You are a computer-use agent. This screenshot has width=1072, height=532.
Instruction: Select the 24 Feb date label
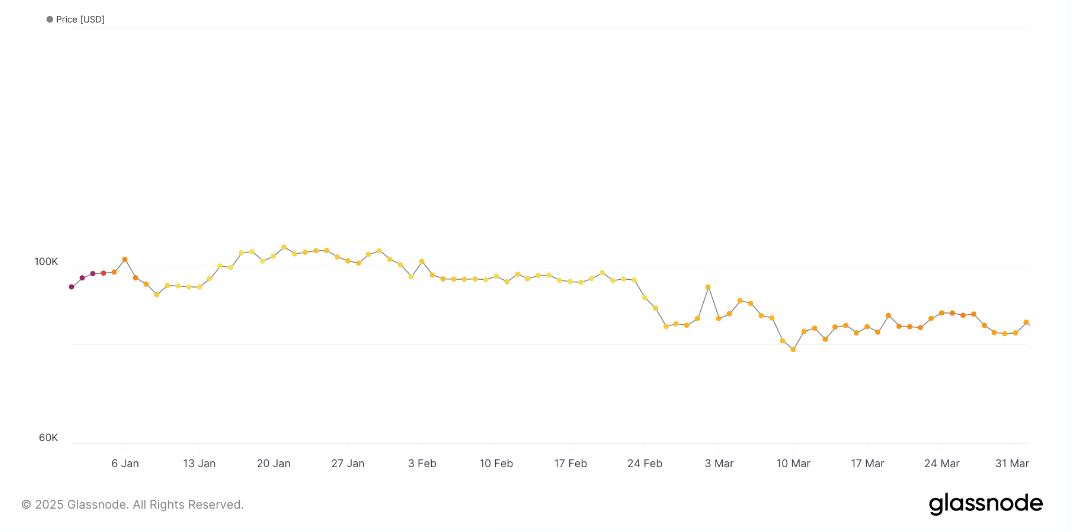[645, 463]
